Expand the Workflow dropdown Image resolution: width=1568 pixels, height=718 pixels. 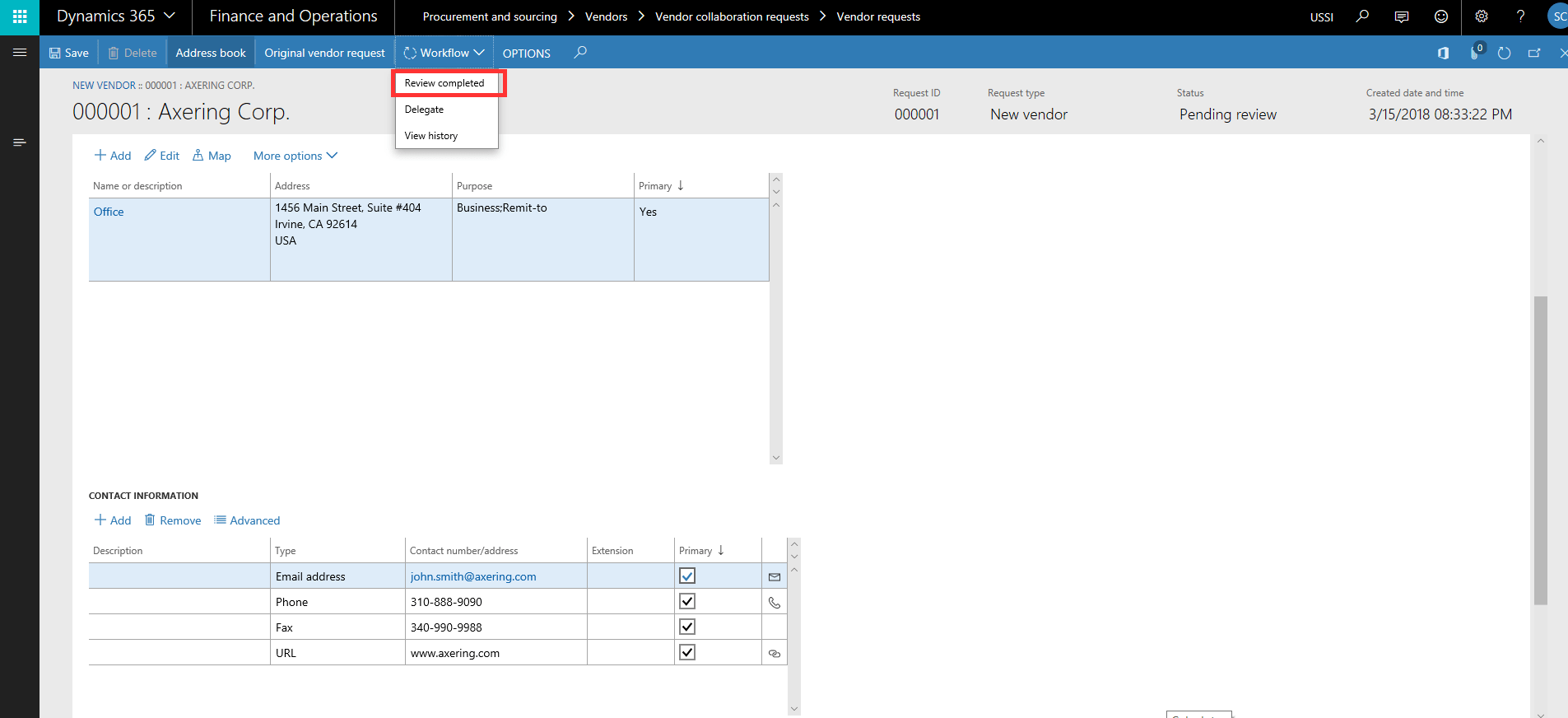click(x=444, y=53)
